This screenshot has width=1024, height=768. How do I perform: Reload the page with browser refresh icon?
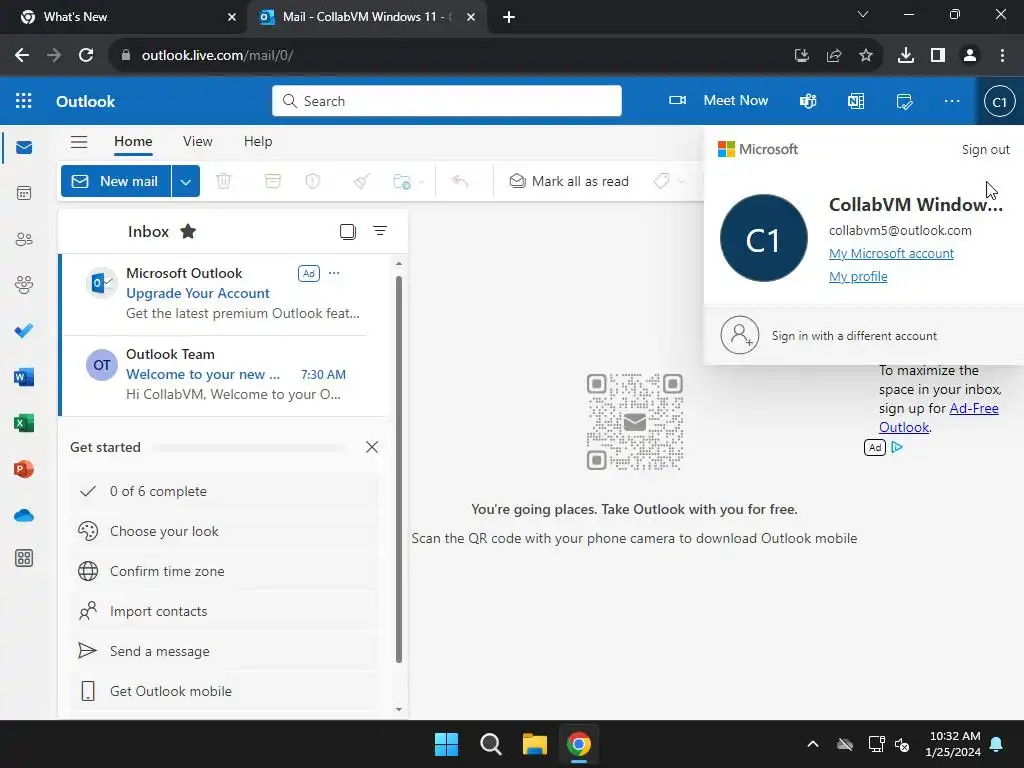pyautogui.click(x=86, y=56)
